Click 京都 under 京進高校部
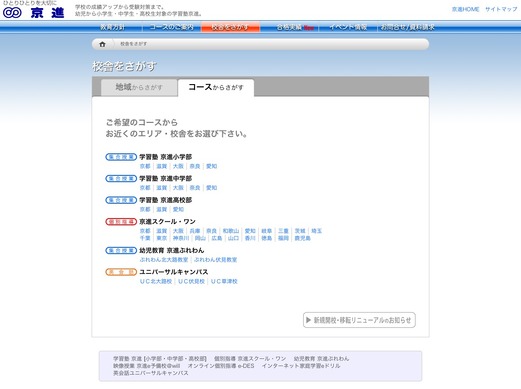521x389 pixels. pyautogui.click(x=145, y=209)
